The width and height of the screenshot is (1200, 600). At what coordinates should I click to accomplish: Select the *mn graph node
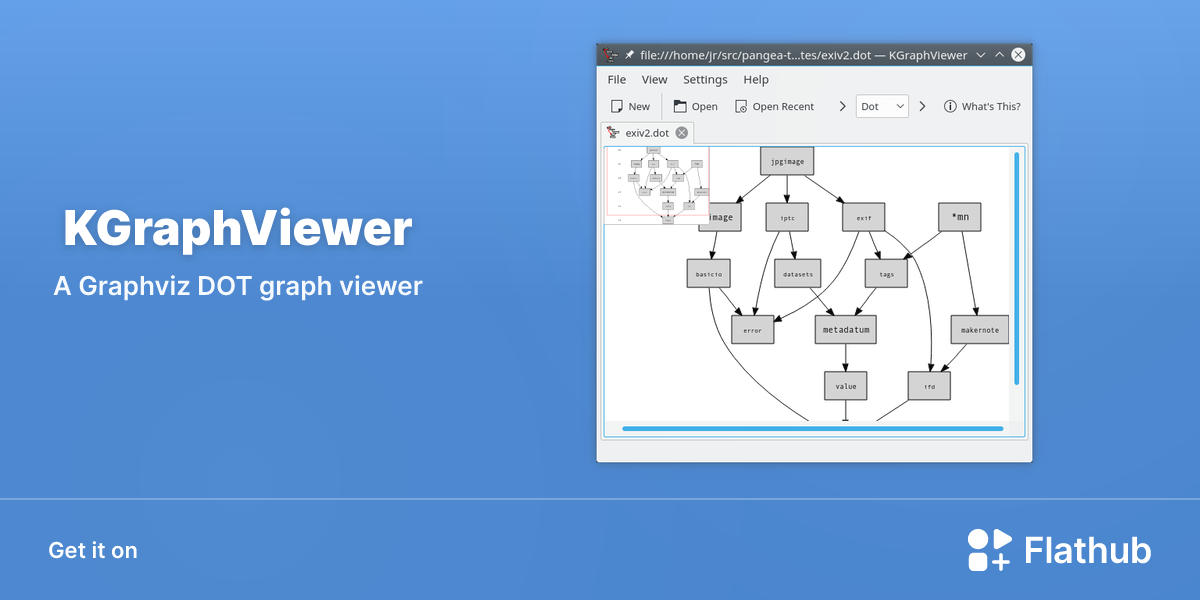960,217
